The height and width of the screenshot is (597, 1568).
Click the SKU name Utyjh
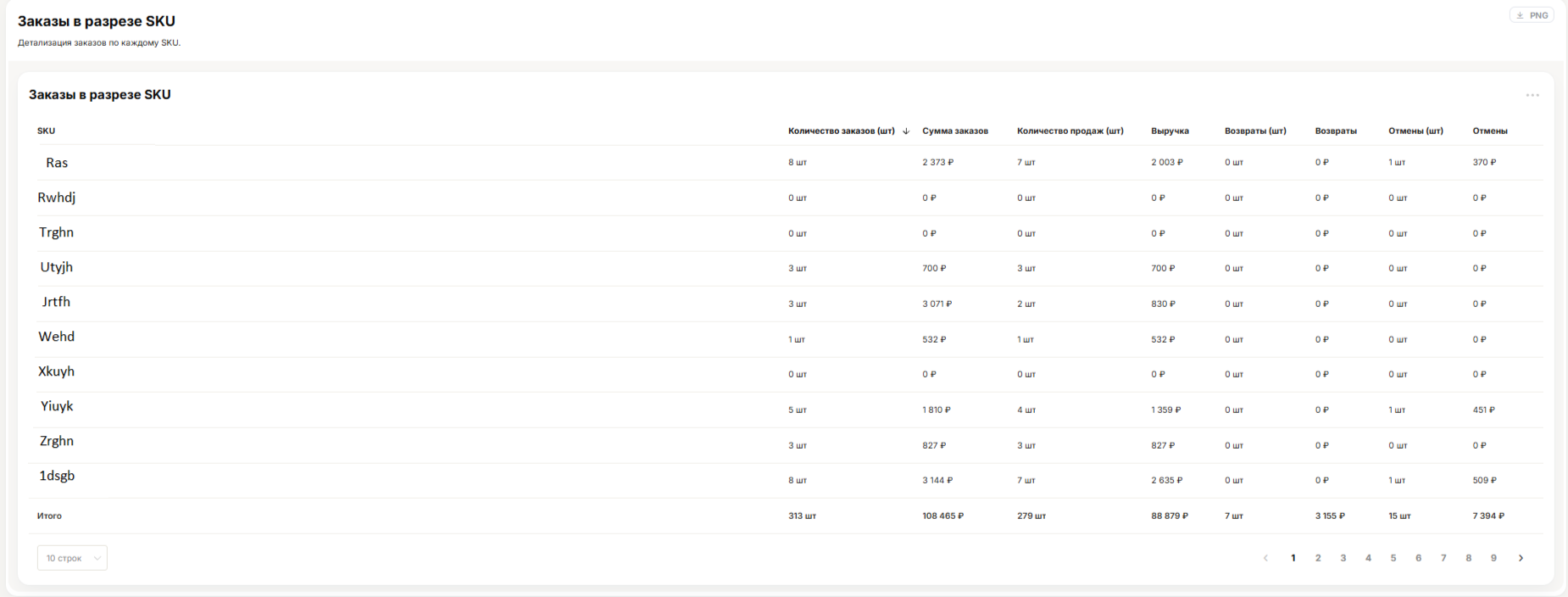click(57, 267)
